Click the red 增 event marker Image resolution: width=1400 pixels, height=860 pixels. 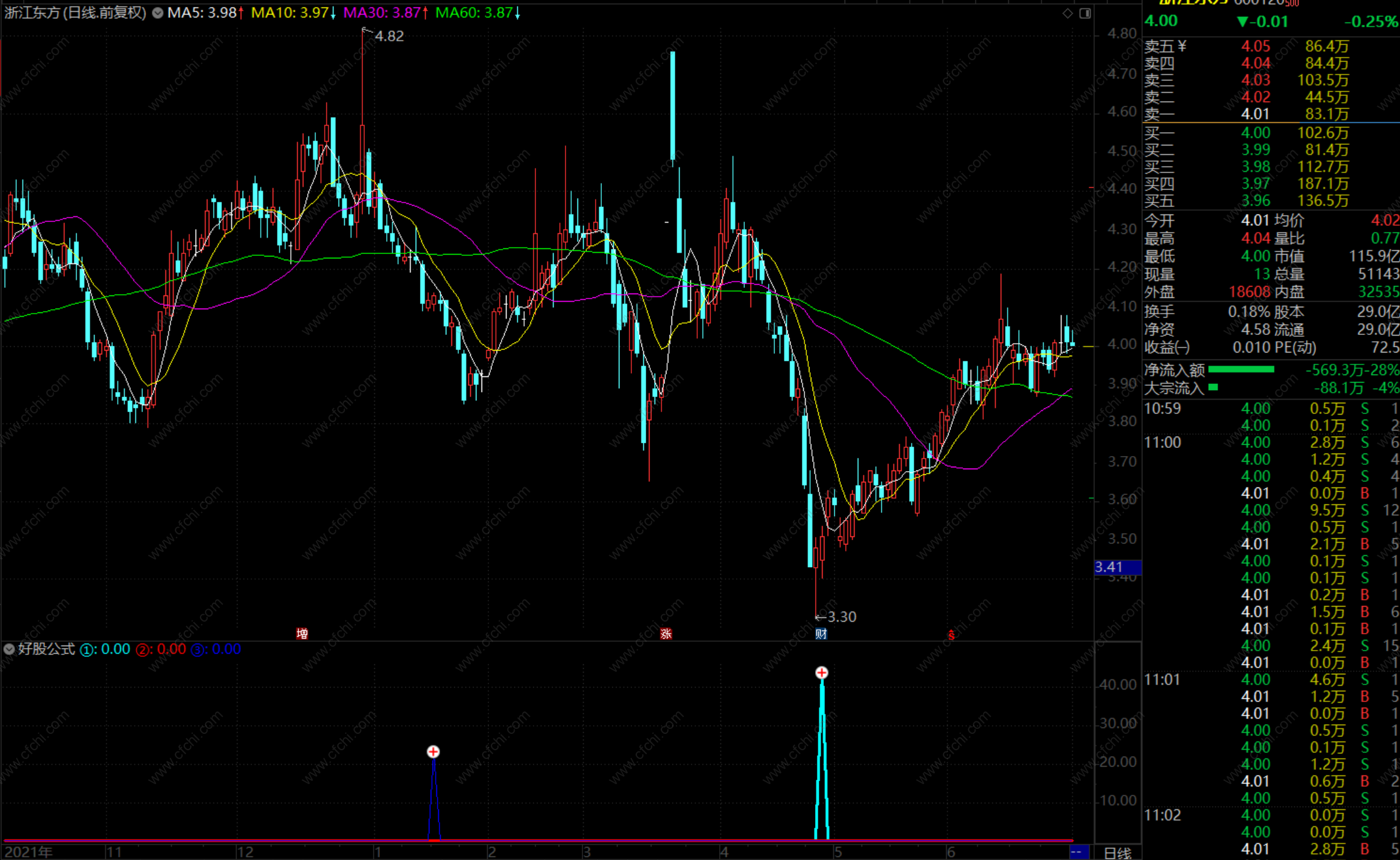[x=302, y=634]
